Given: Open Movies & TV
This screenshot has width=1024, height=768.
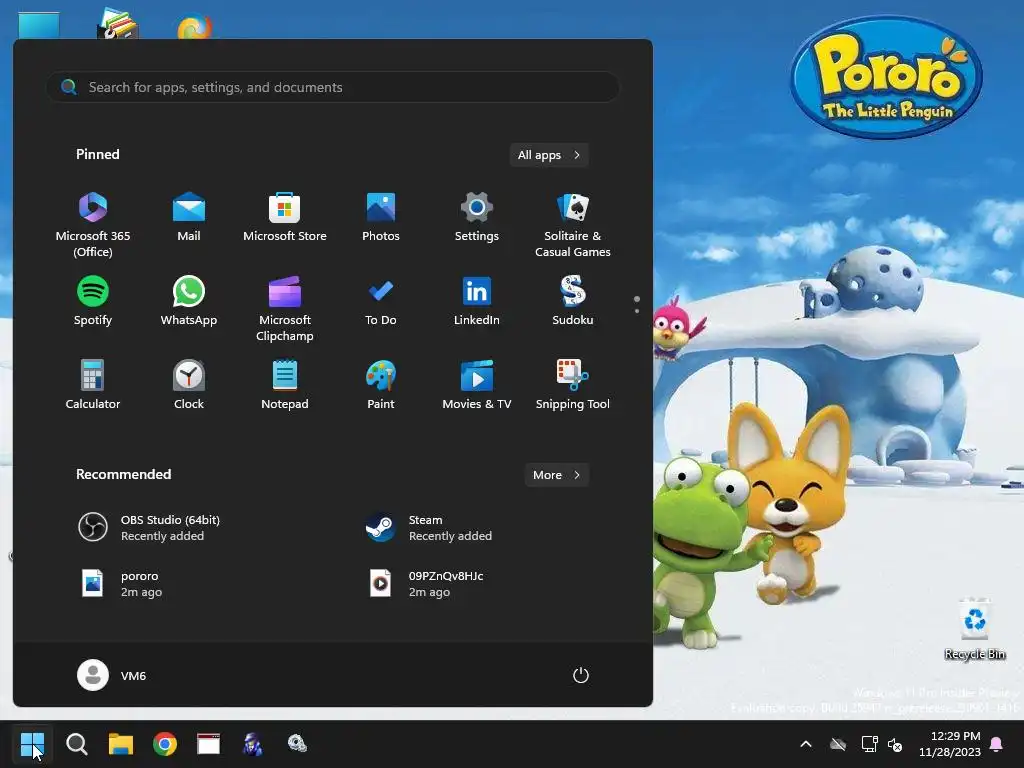Looking at the screenshot, I should coord(477,385).
